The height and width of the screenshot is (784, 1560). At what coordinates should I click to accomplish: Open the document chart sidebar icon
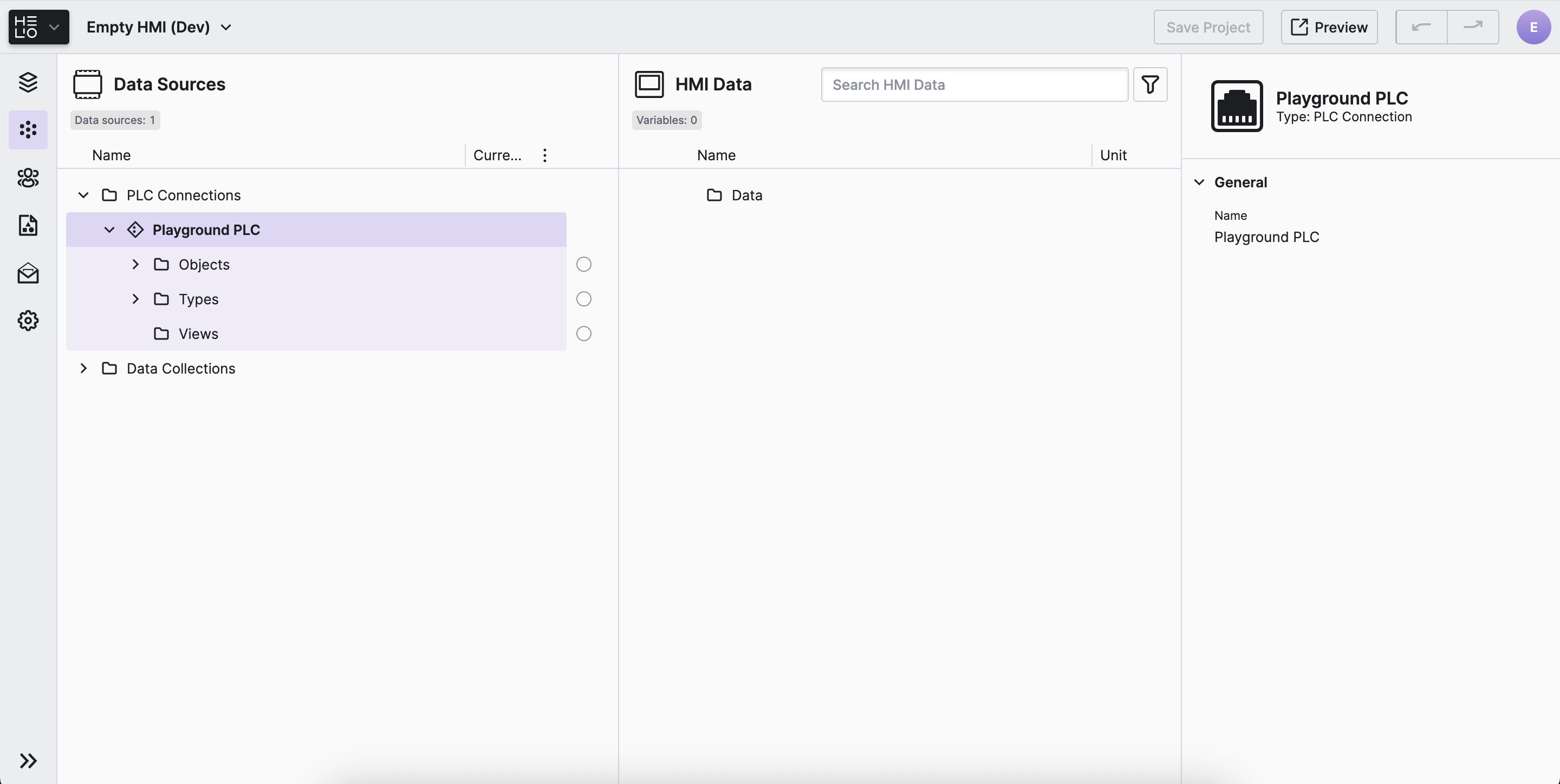[28, 225]
